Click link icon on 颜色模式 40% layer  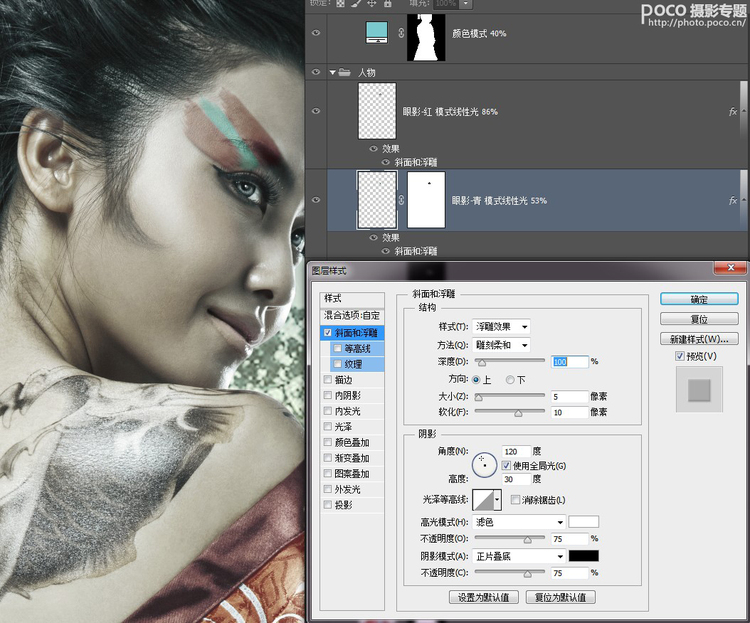[x=401, y=33]
